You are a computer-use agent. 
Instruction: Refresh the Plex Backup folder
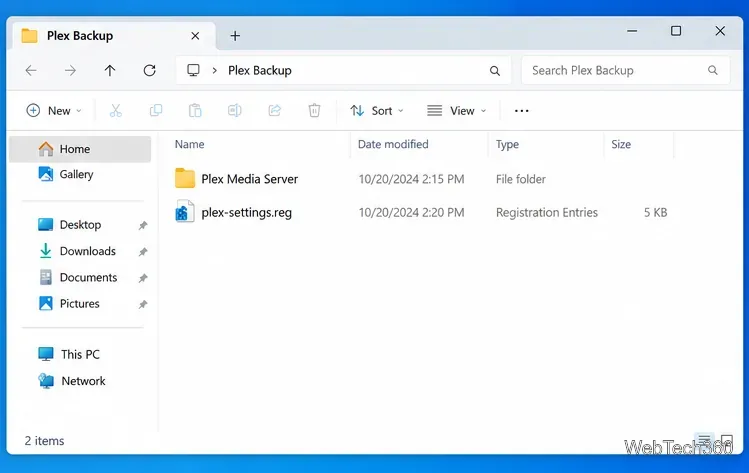[x=150, y=71]
